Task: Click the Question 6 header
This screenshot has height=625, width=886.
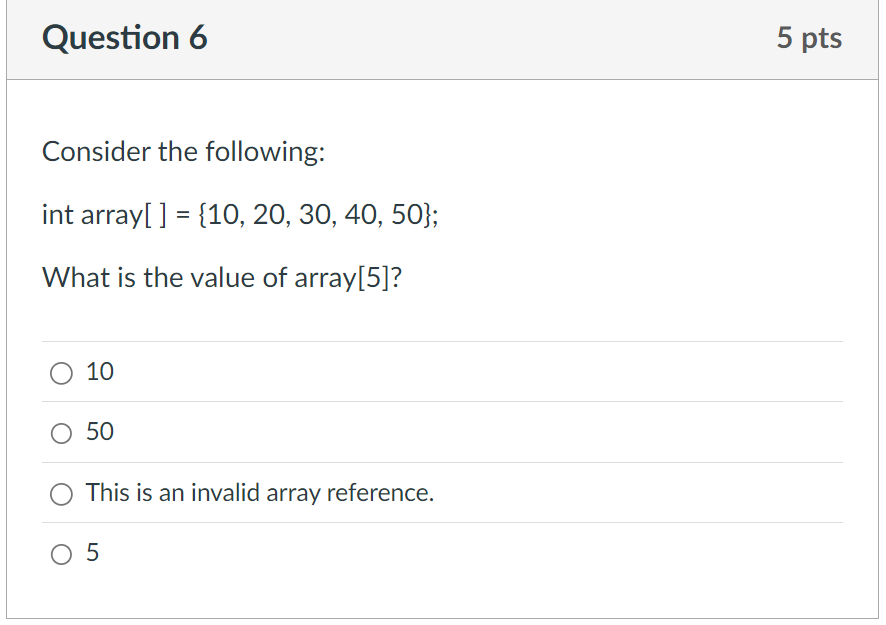Action: click(126, 38)
